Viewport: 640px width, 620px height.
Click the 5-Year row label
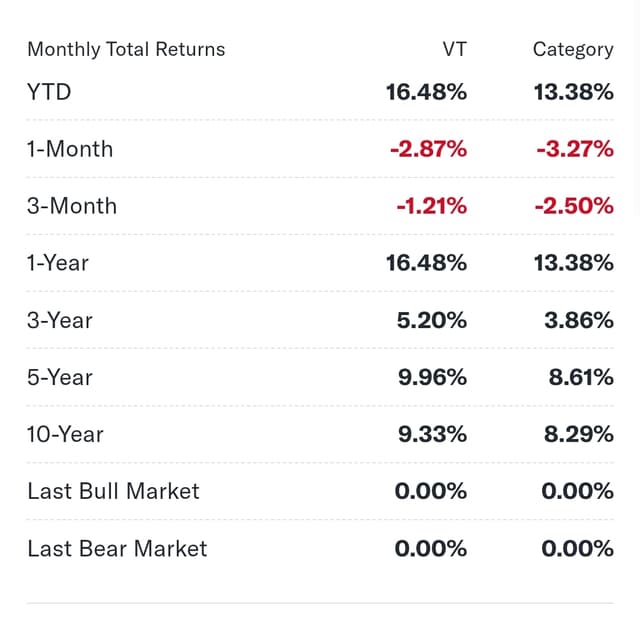tap(60, 377)
